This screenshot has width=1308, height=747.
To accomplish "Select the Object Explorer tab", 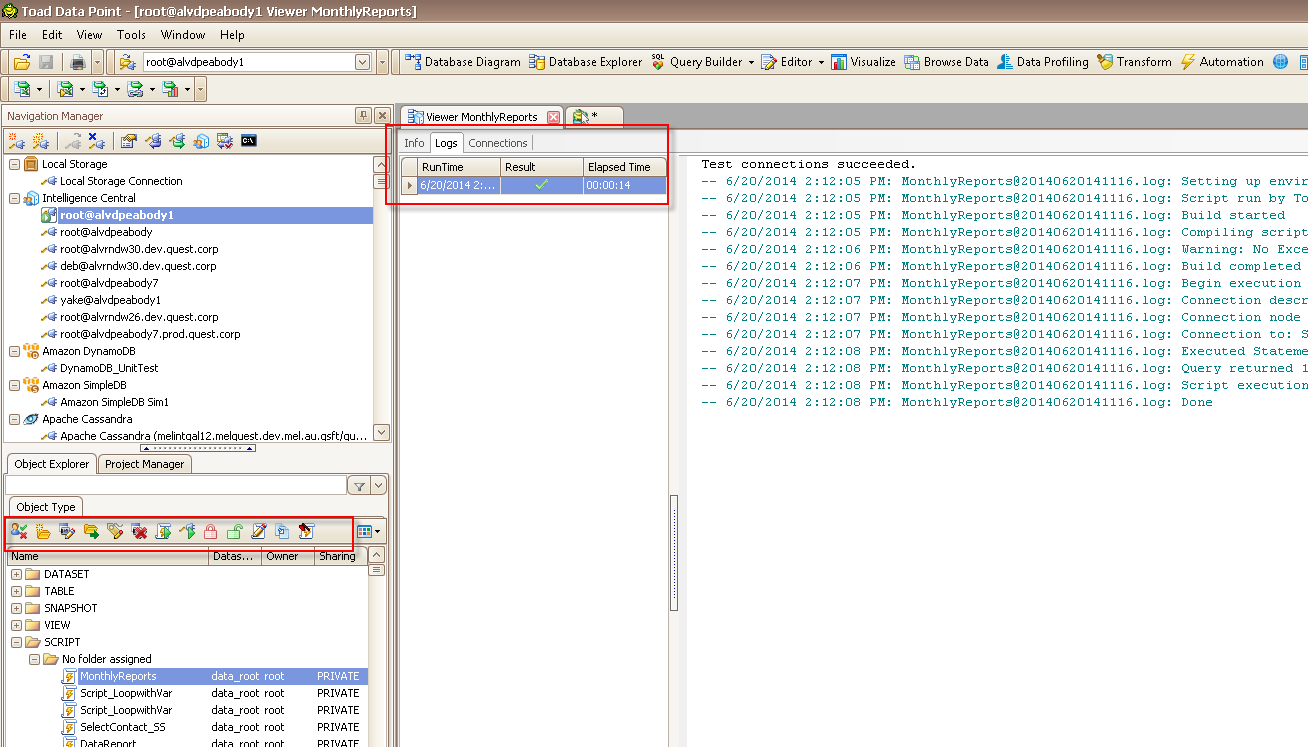I will (53, 464).
